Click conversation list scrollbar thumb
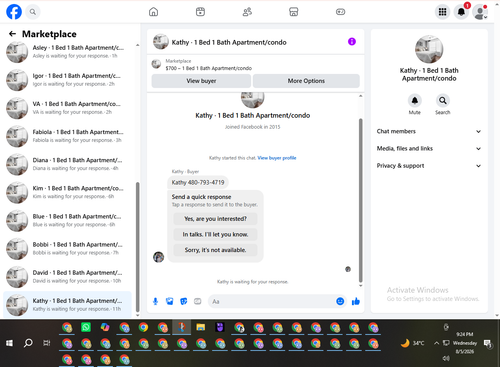500x367 pixels. coord(138,247)
